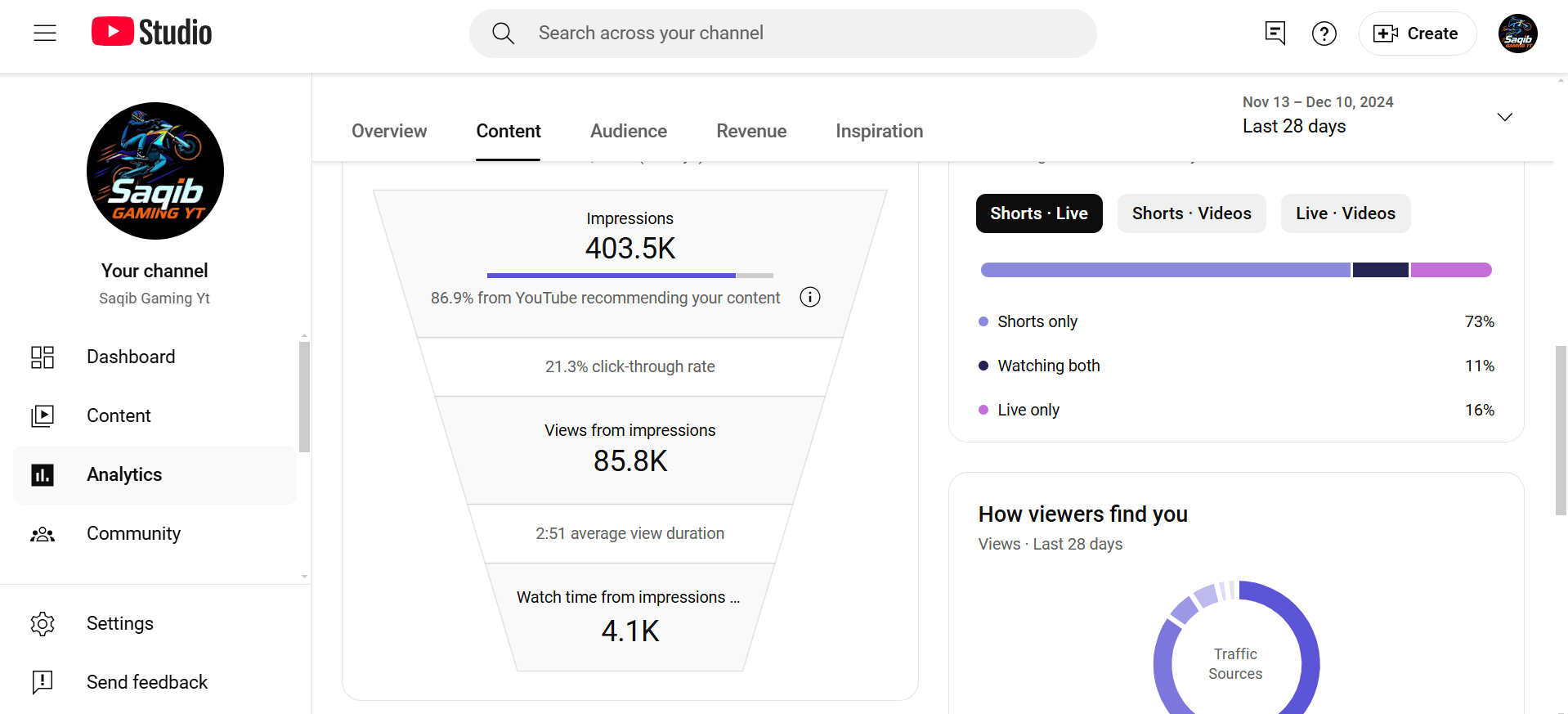
Task: Switch to the Overview tab
Action: coord(389,131)
